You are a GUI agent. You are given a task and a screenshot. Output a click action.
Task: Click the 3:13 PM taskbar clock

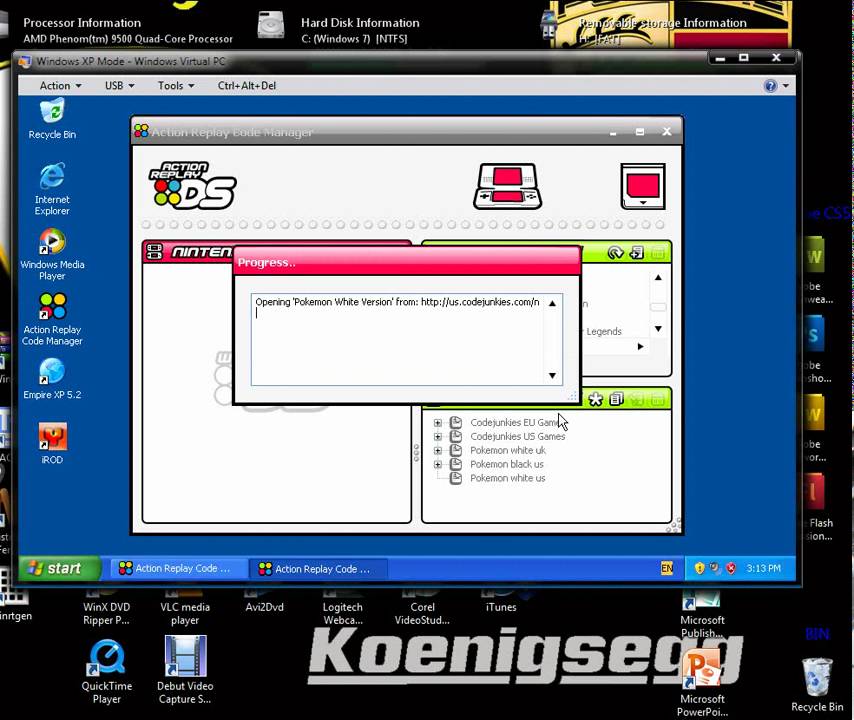pos(763,568)
